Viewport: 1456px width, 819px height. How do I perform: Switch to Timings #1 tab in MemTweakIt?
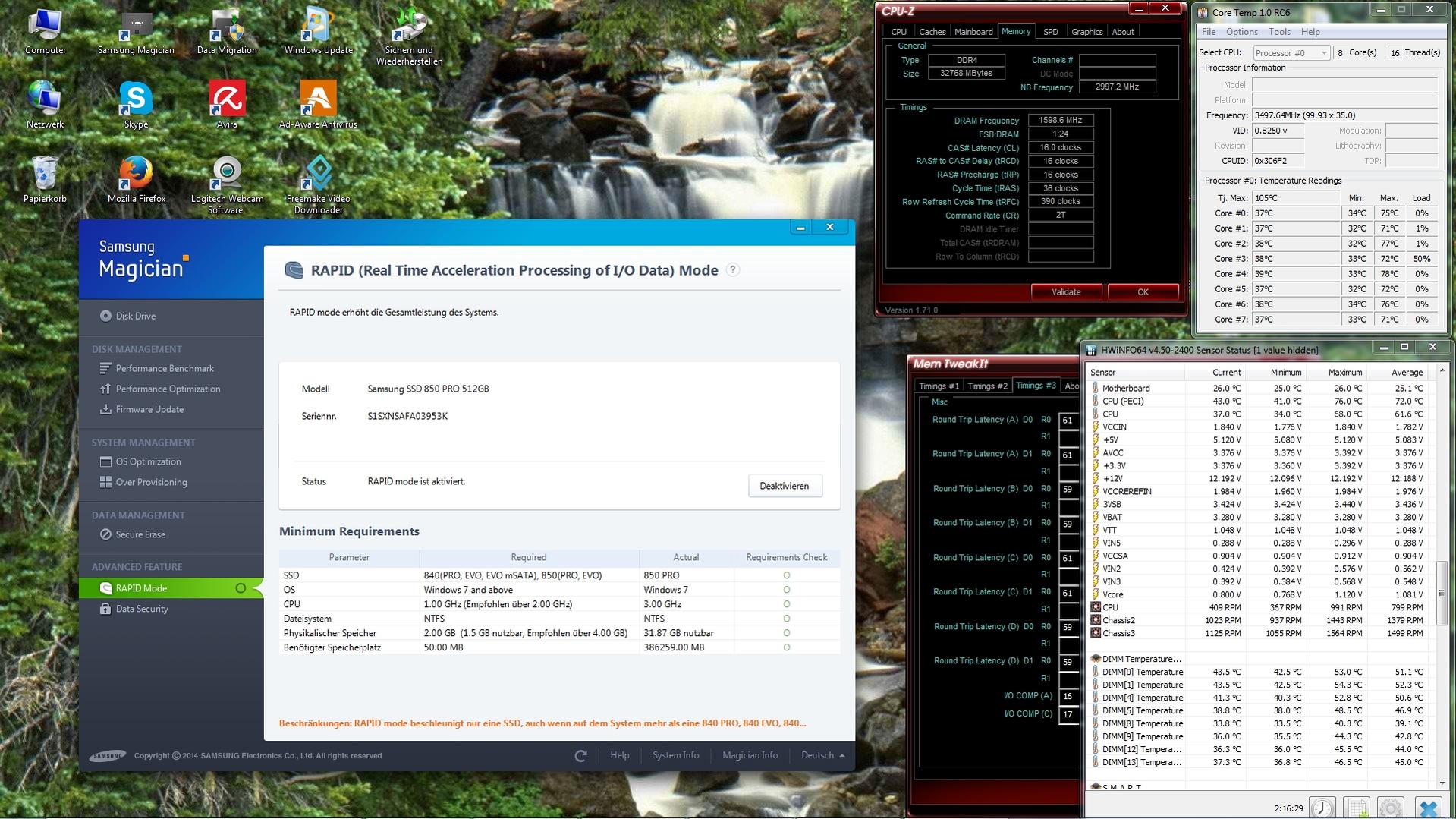coord(939,386)
